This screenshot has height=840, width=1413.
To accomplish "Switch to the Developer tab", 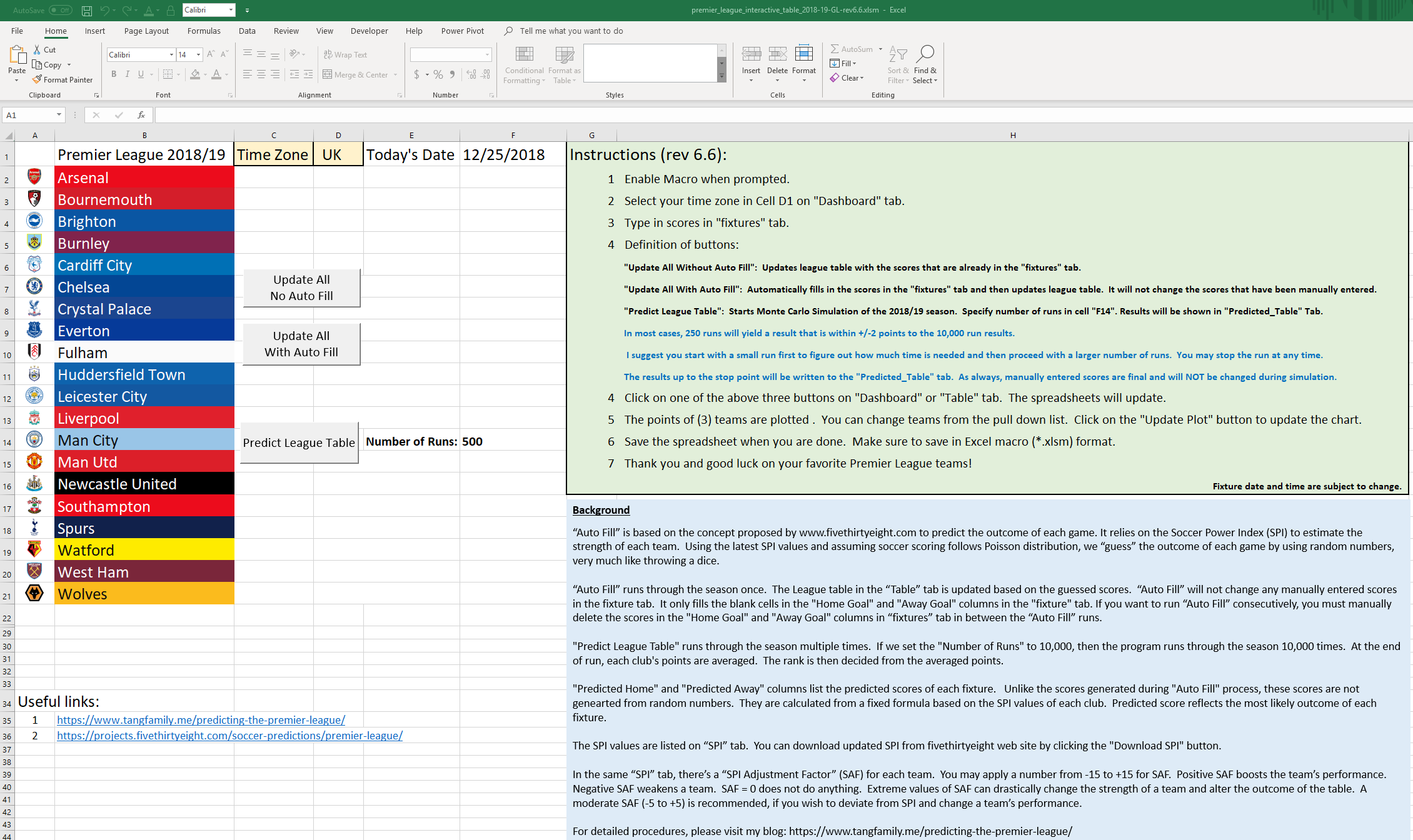I will click(369, 31).
